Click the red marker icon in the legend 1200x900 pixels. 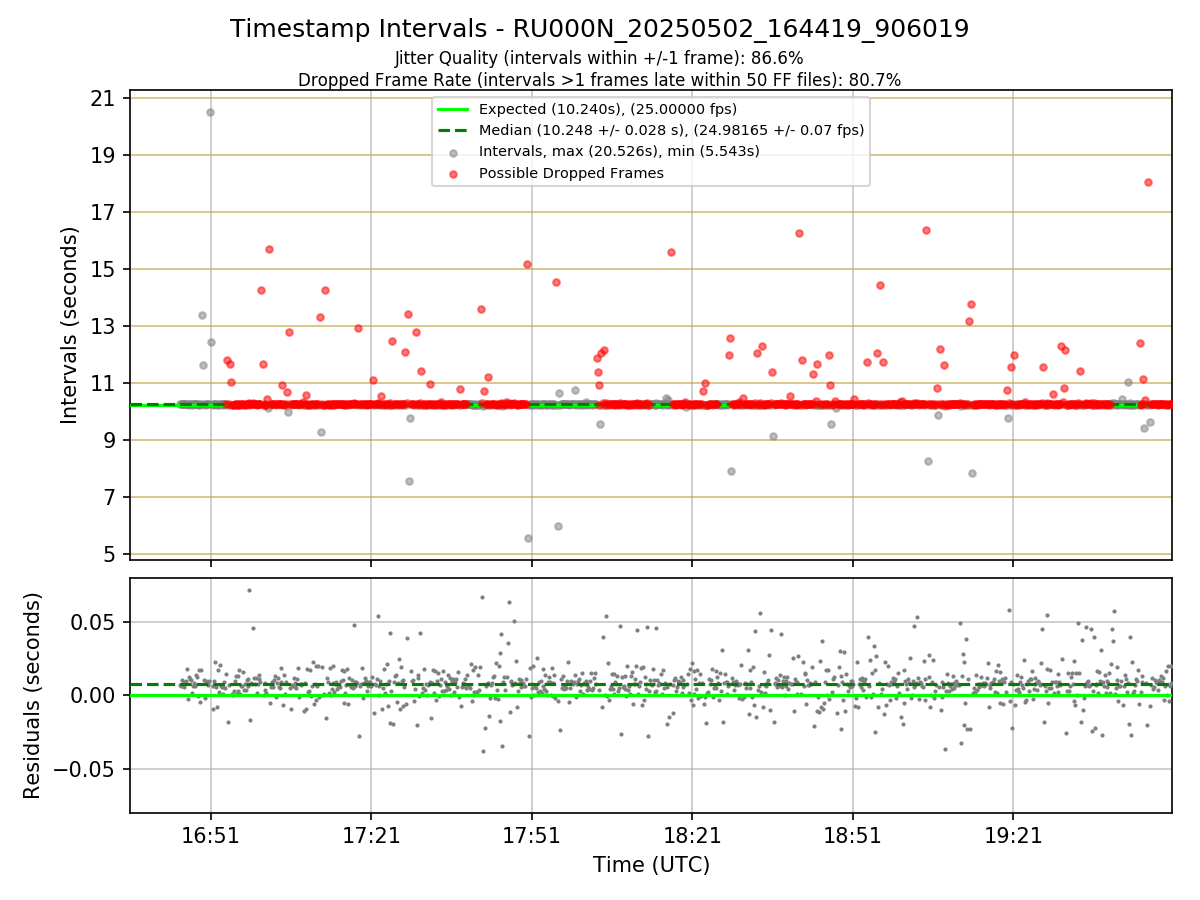(x=454, y=173)
